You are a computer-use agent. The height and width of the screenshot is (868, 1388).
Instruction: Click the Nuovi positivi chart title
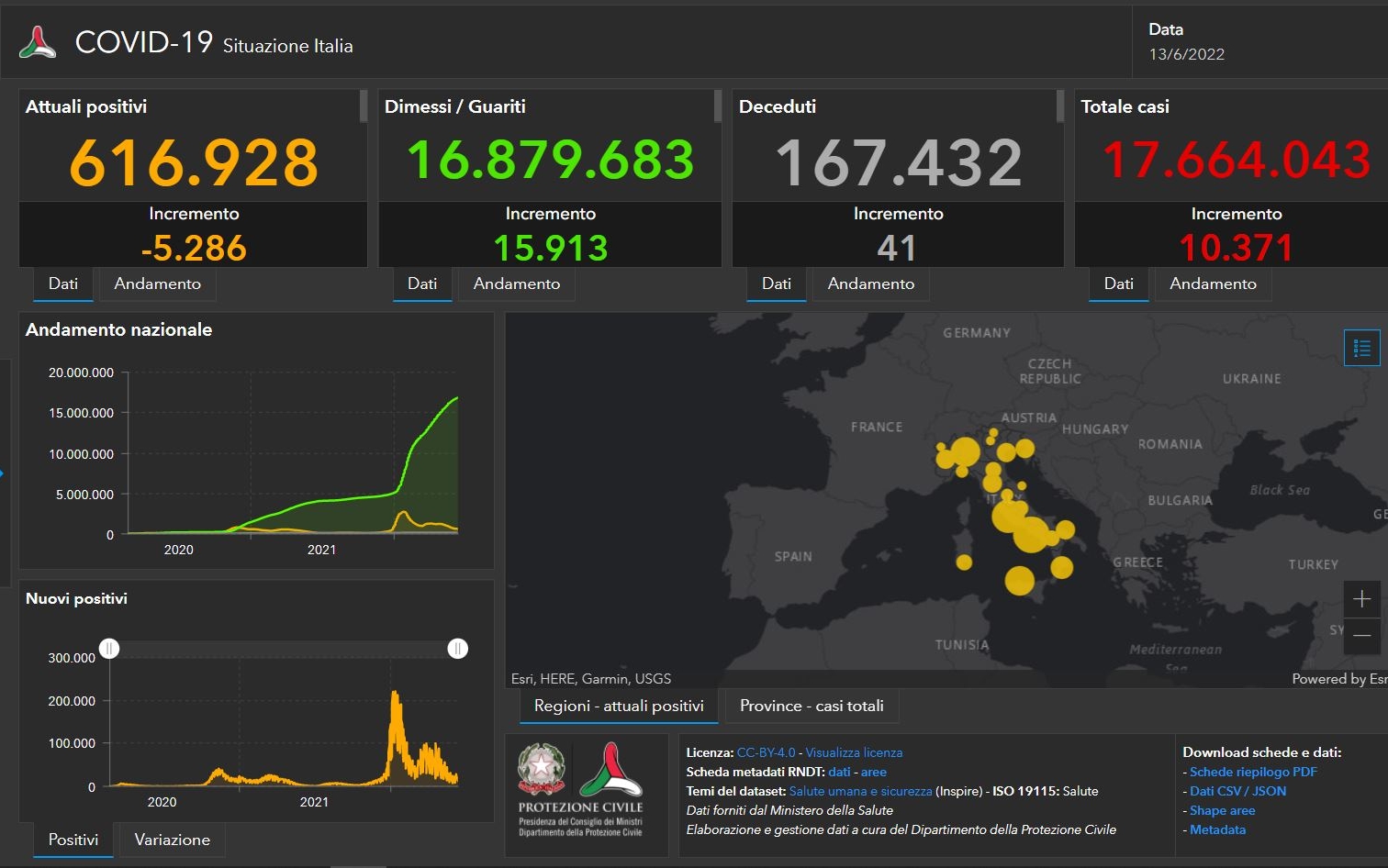coord(76,598)
